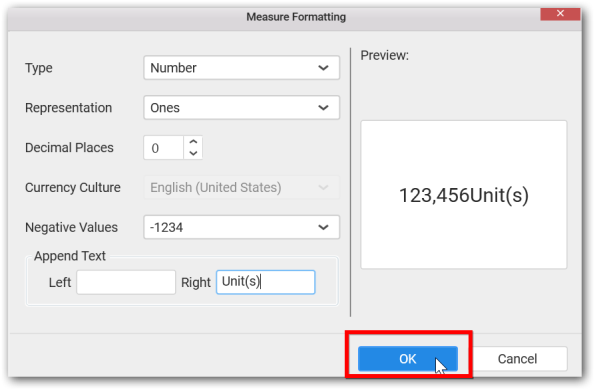Screen dimensions: 595x390
Task: Click the Decimal Places label text
Action: coord(69,148)
